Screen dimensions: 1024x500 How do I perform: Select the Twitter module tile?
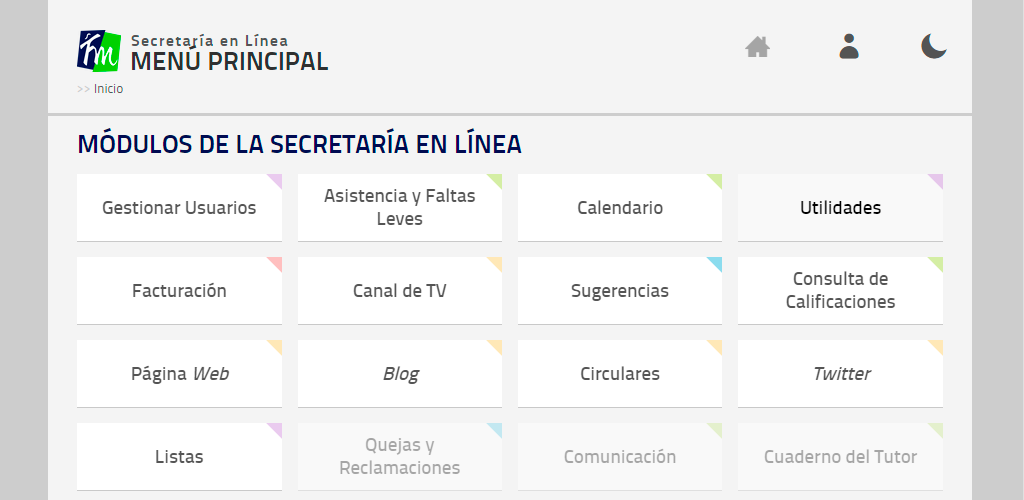click(x=840, y=374)
